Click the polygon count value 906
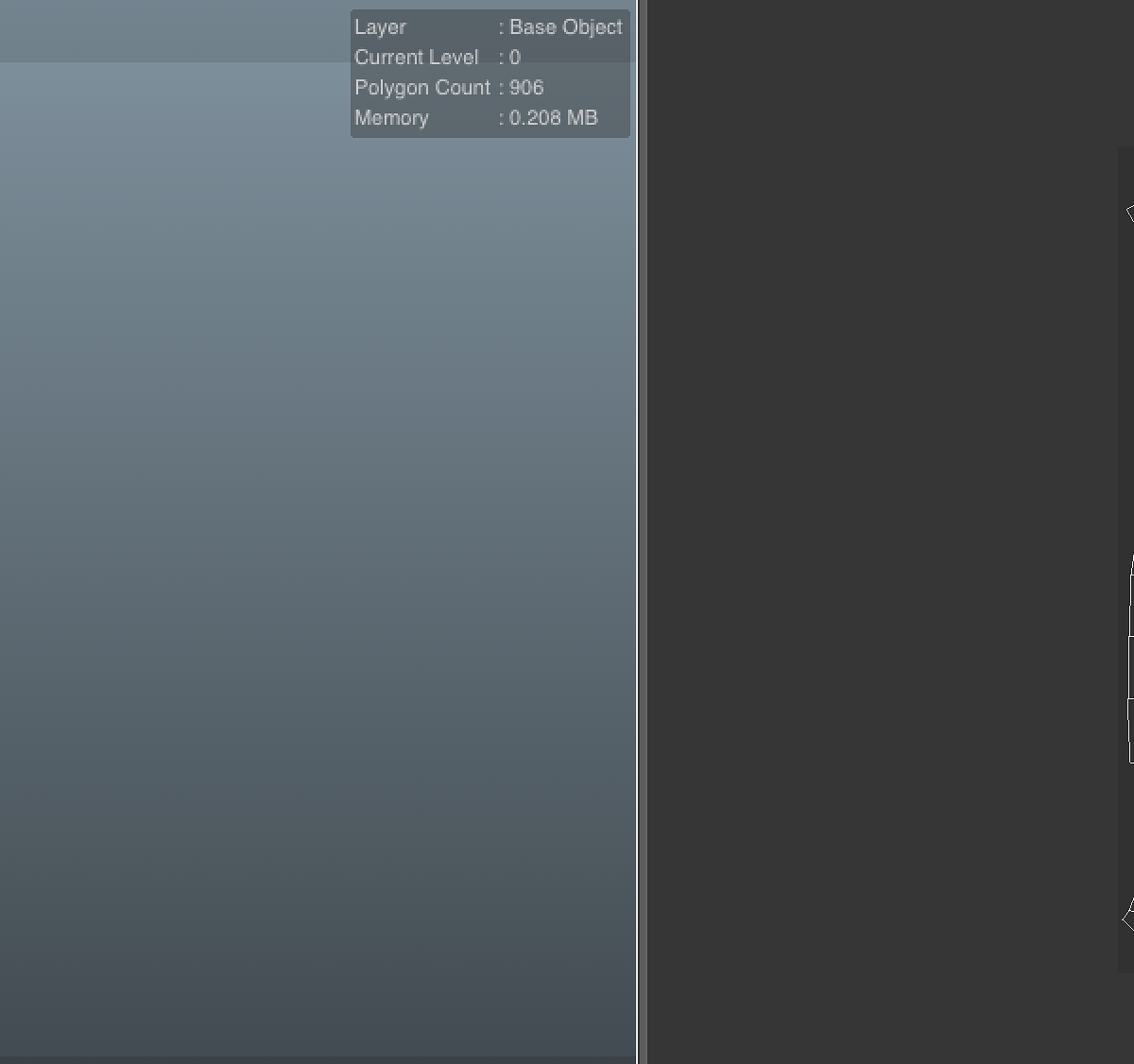 tap(526, 88)
